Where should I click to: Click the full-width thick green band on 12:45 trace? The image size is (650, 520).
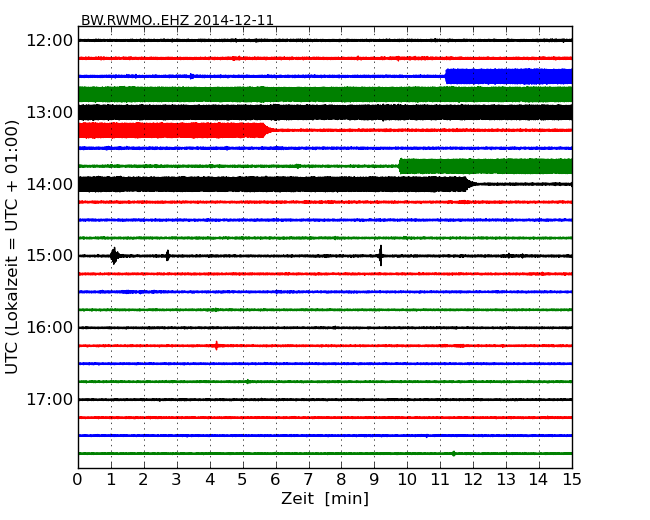tap(325, 95)
